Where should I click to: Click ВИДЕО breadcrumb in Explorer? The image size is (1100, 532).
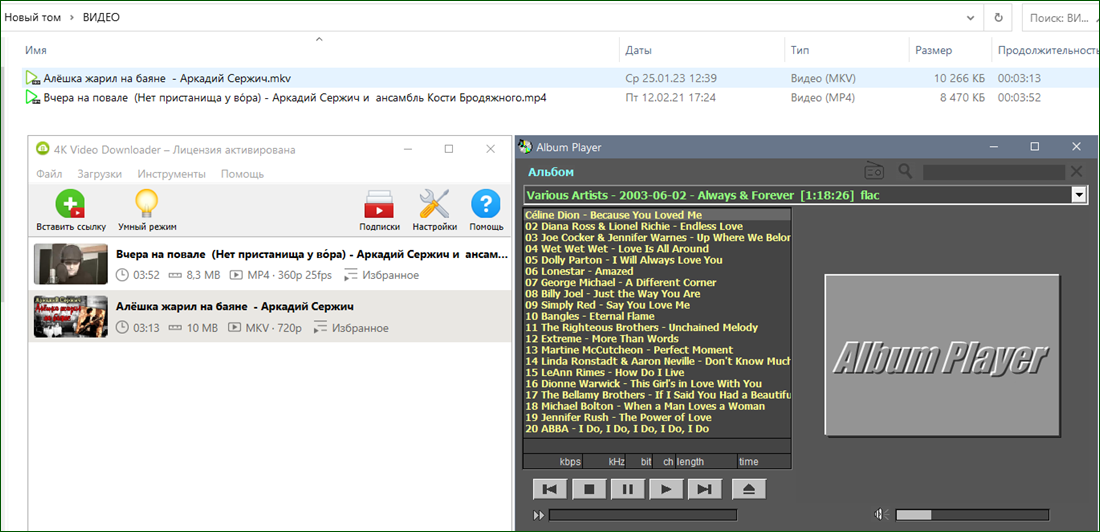pos(102,18)
